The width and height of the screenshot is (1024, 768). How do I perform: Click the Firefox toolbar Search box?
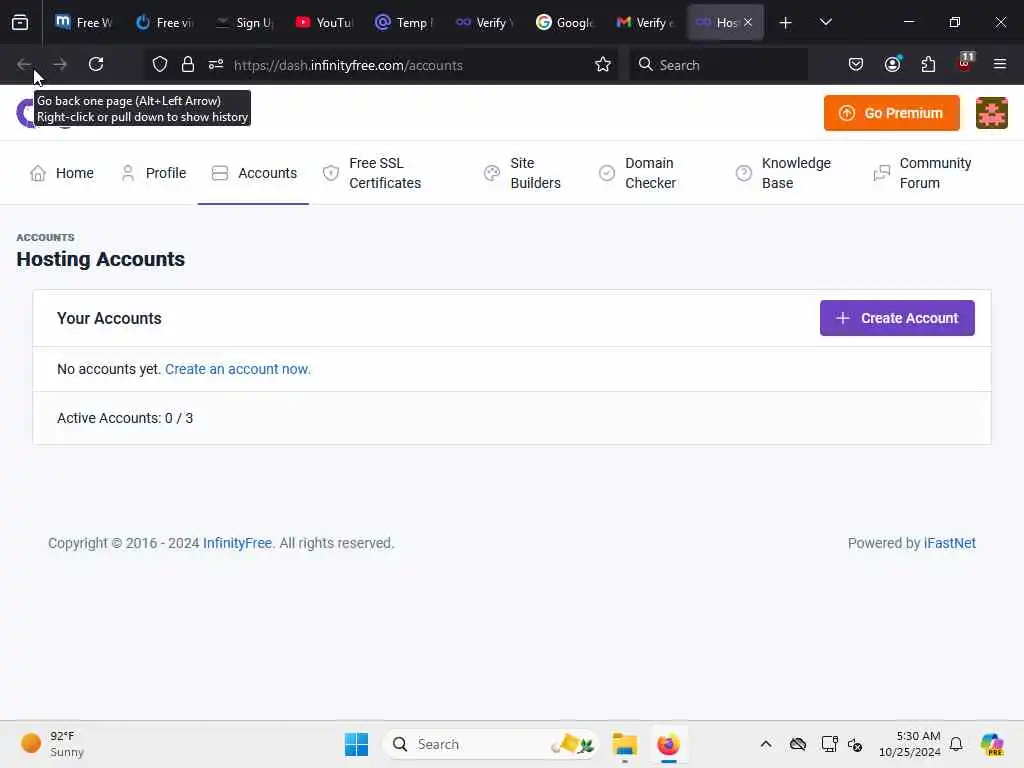click(x=718, y=64)
